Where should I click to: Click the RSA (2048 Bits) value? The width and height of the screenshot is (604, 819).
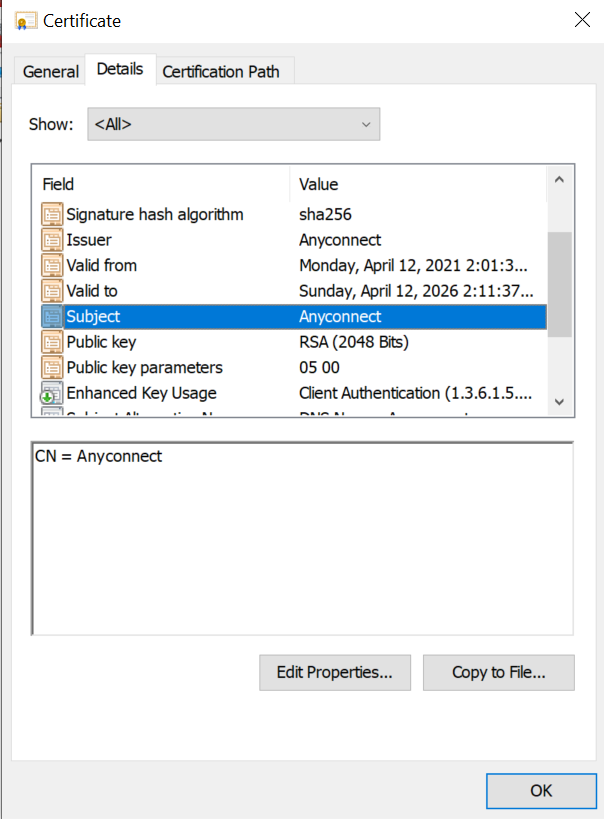coord(354,342)
